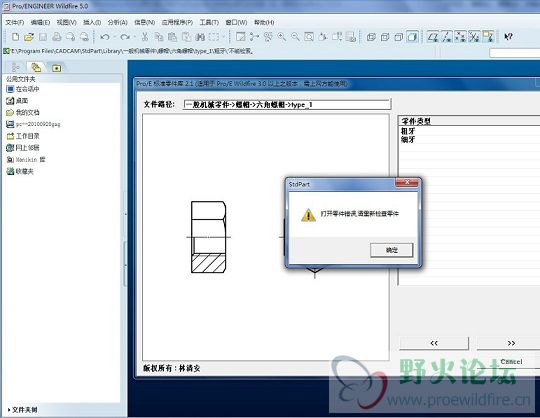The height and width of the screenshot is (418, 540).
Task: Select No Hidden display style icon
Action: (398, 36)
